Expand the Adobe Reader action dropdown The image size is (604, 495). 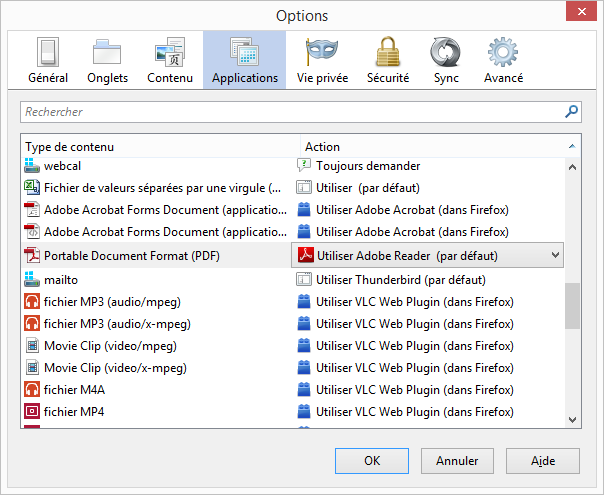(x=555, y=256)
